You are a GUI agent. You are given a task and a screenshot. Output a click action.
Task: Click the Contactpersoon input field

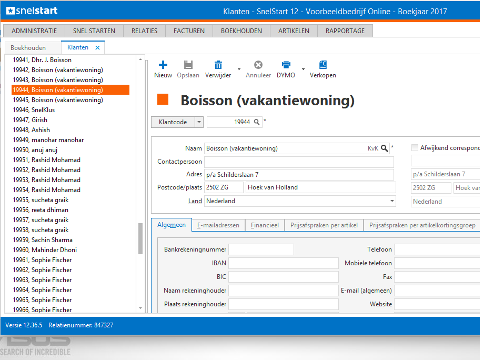pos(299,162)
